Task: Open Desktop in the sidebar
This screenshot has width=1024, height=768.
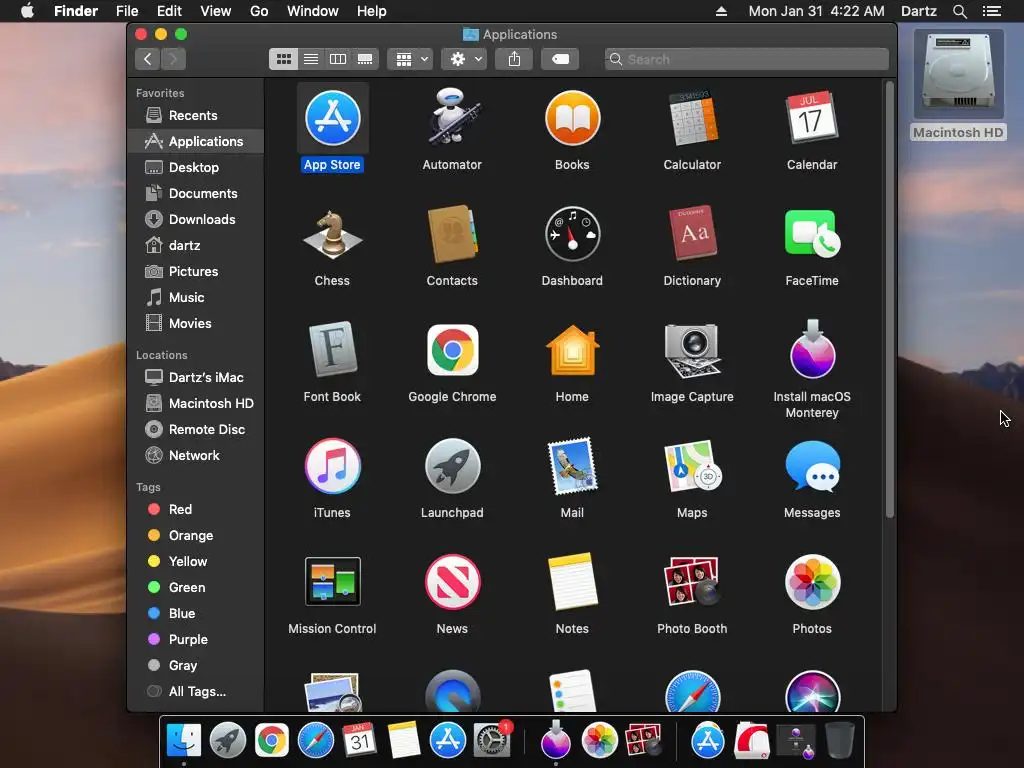Action: click(x=196, y=167)
